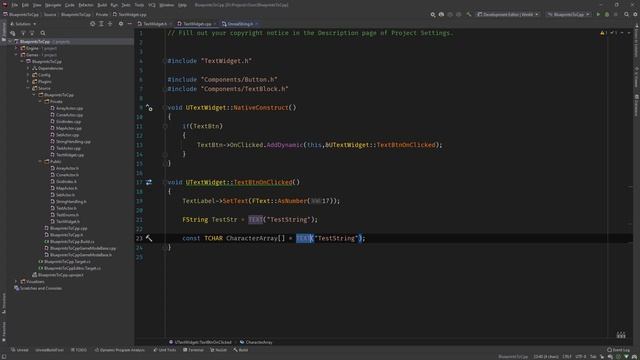The width and height of the screenshot is (640, 360).
Task: Open the Unreal tool window button
Action: tap(20, 350)
